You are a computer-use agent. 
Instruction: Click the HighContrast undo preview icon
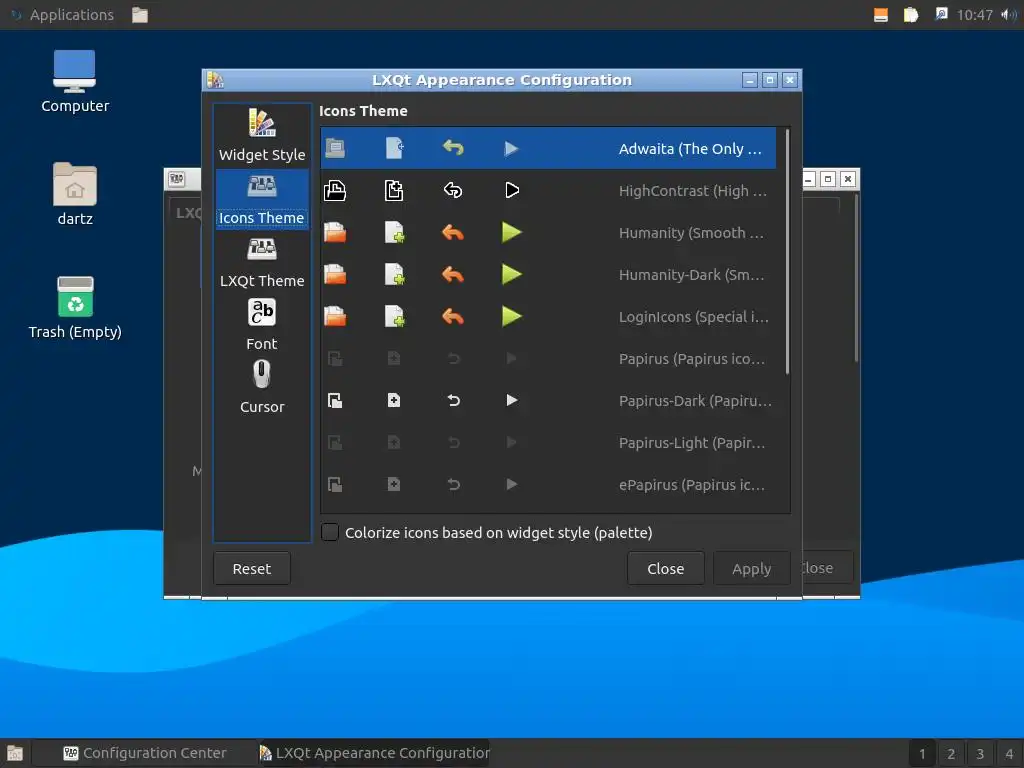pyautogui.click(x=453, y=191)
